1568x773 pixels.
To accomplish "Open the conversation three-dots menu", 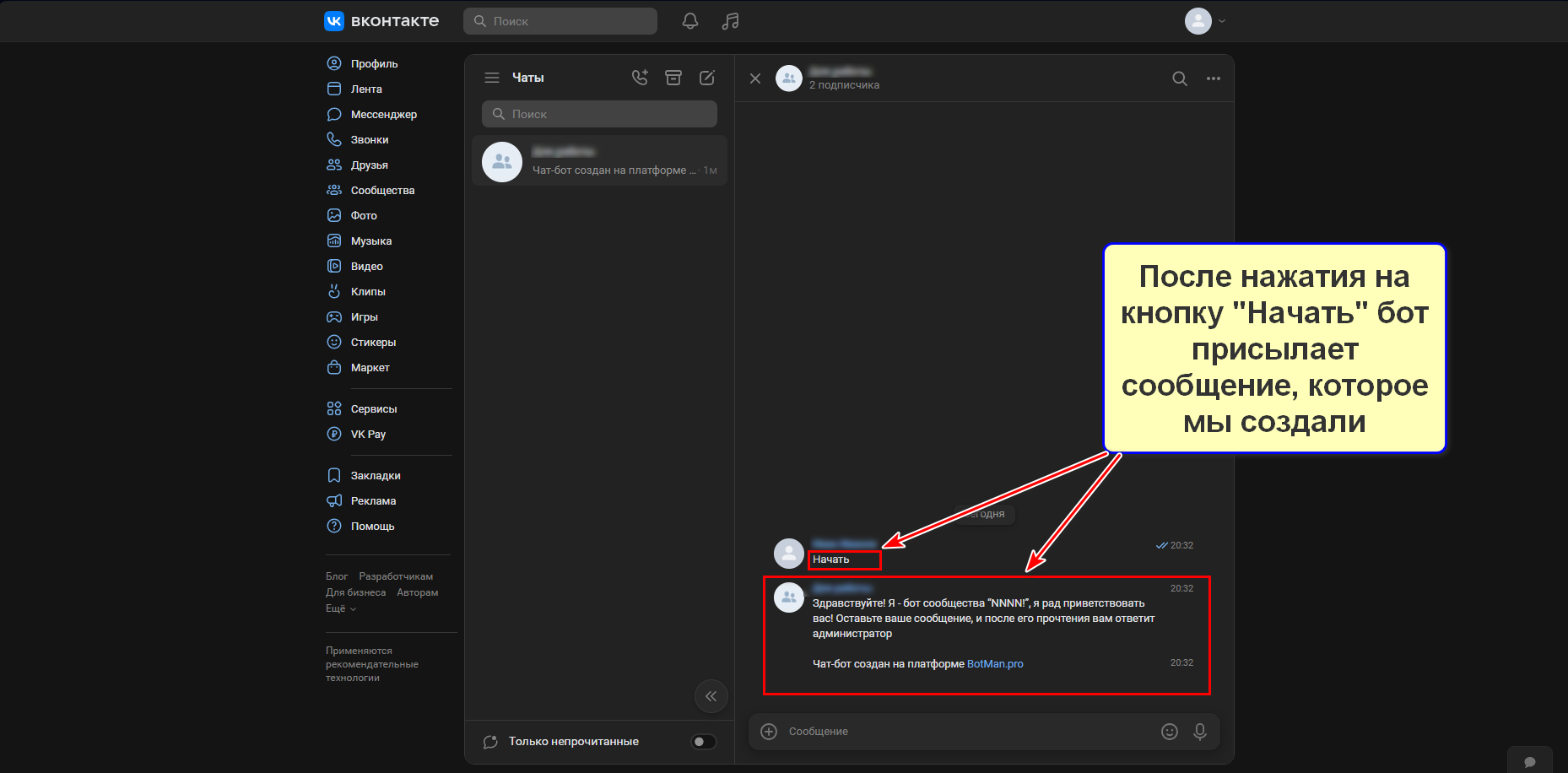I will pos(1214,78).
